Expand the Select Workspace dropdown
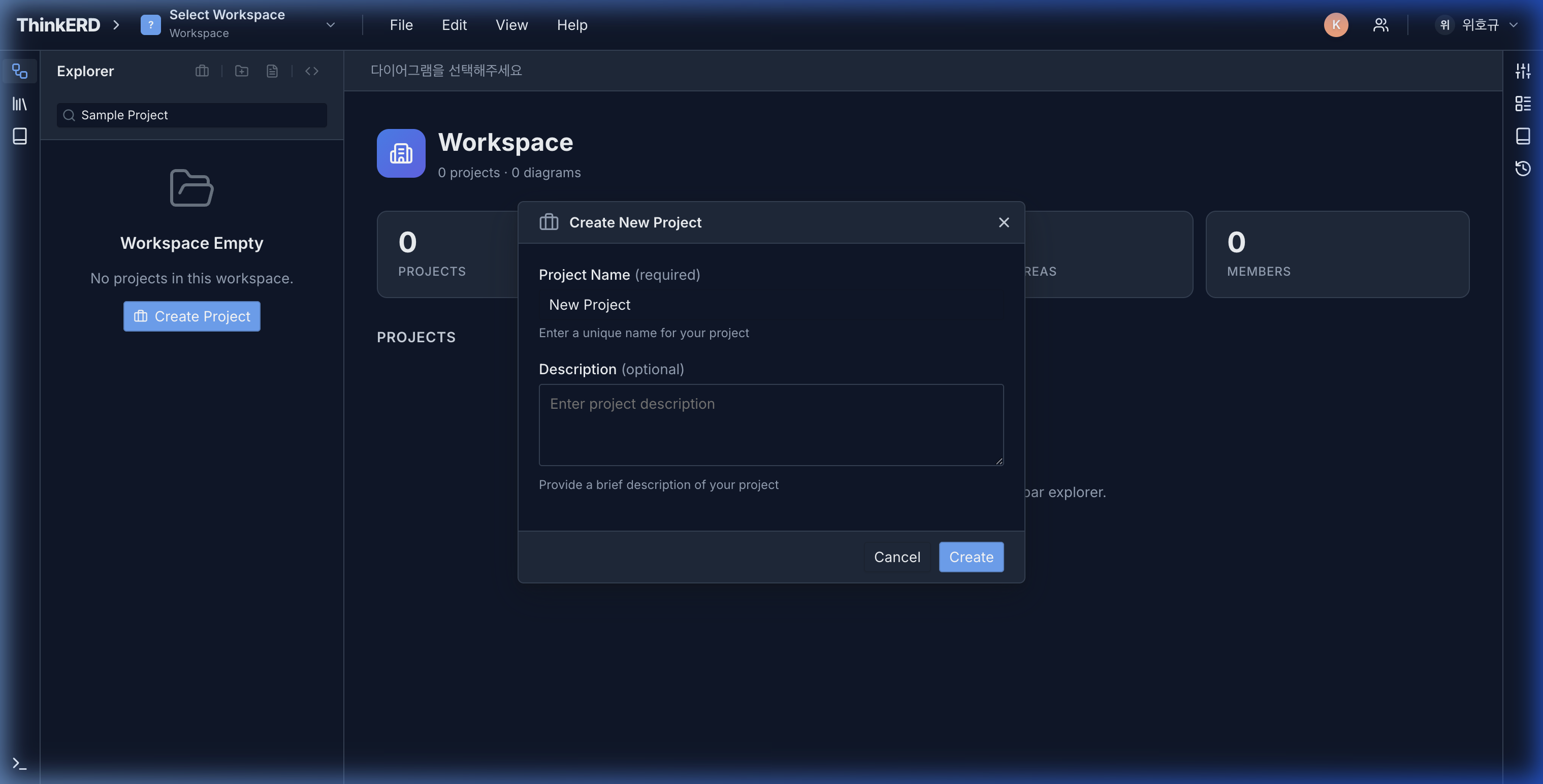Image resolution: width=1543 pixels, height=784 pixels. coord(240,24)
